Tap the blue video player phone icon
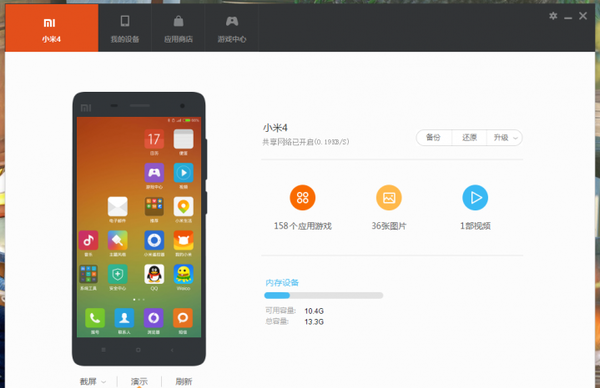This screenshot has width=600, height=388. tap(184, 173)
